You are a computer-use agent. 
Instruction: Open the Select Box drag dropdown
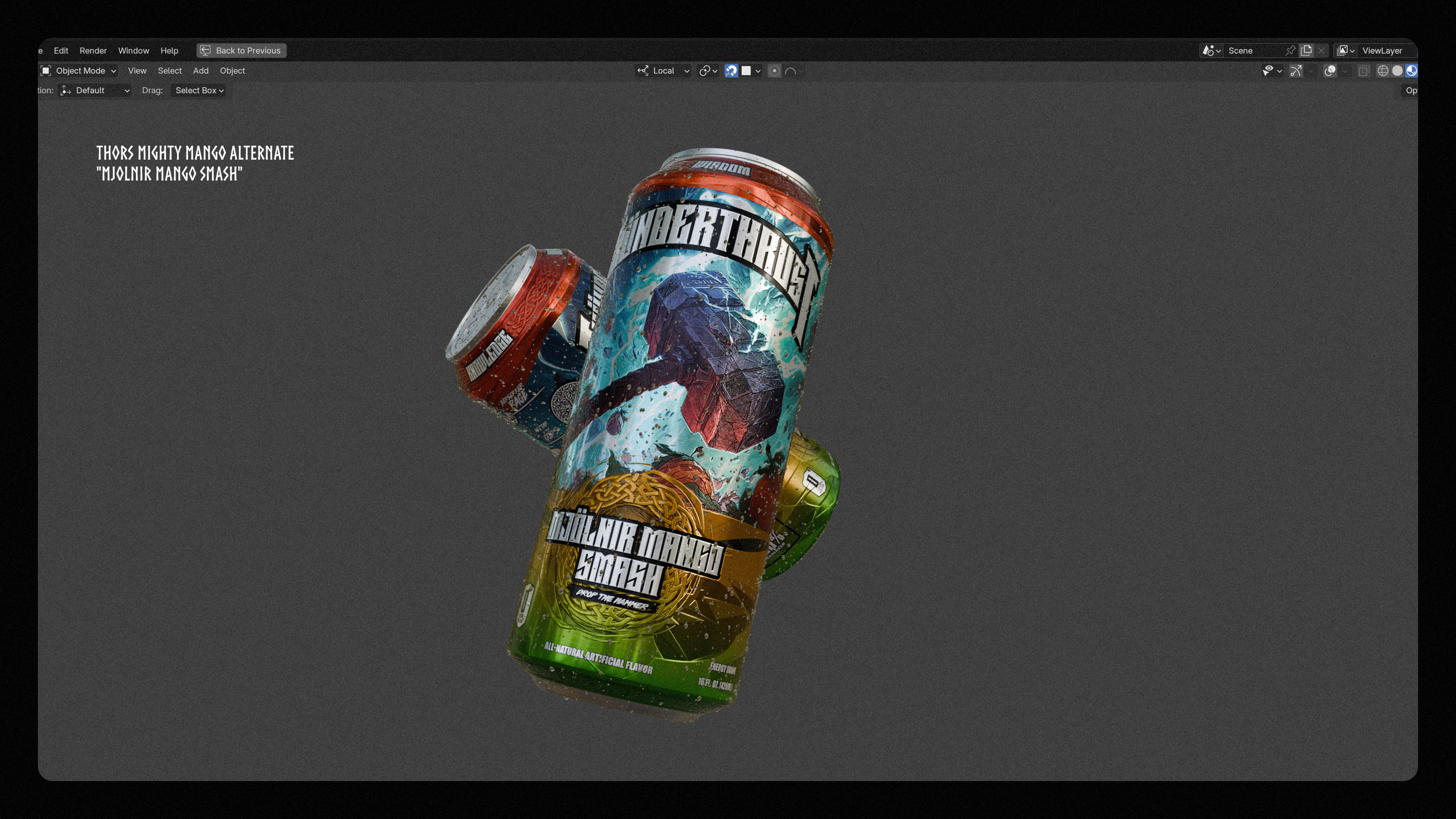(x=199, y=91)
